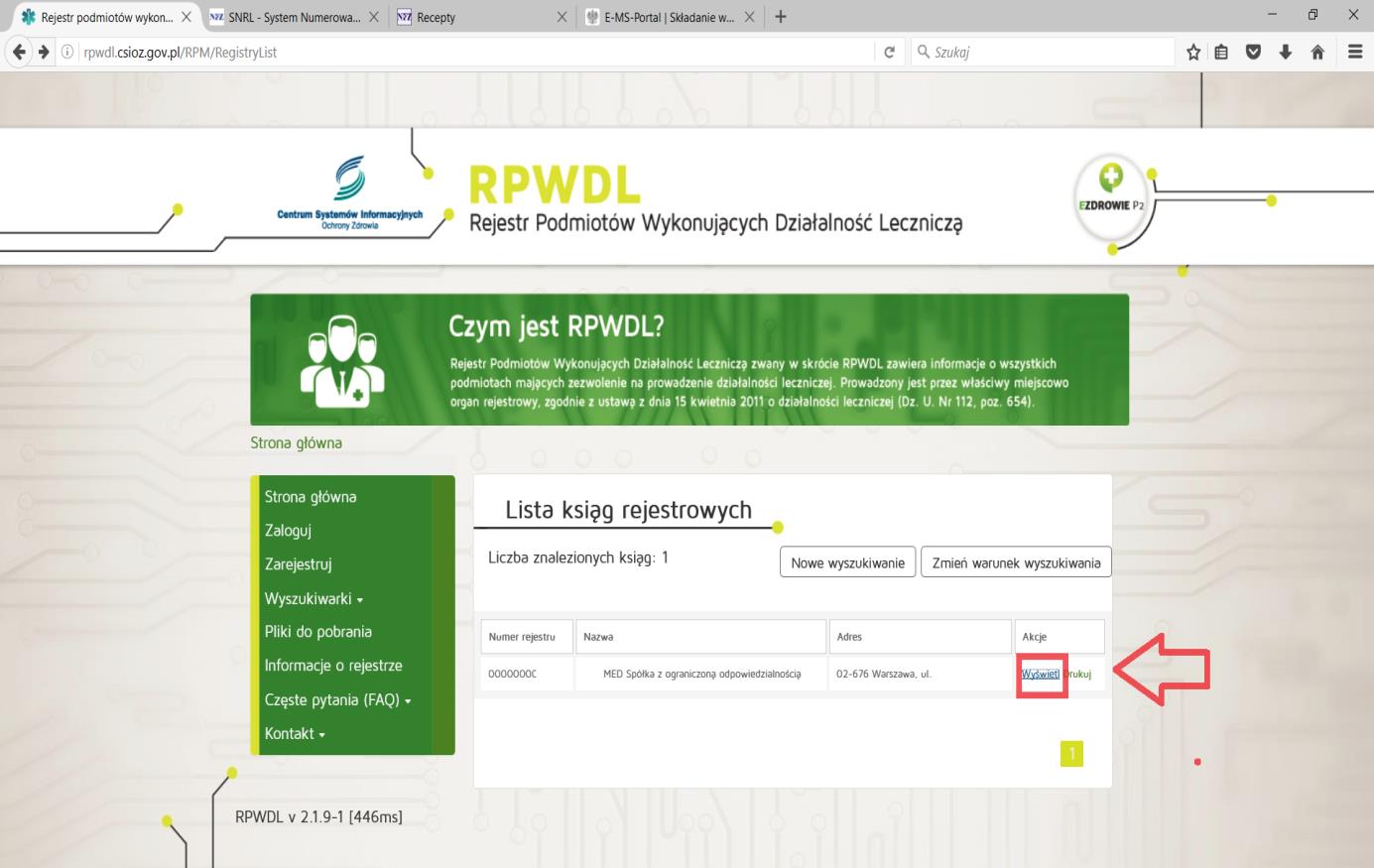
Task: Click the 0000000C register number cell
Action: point(527,674)
